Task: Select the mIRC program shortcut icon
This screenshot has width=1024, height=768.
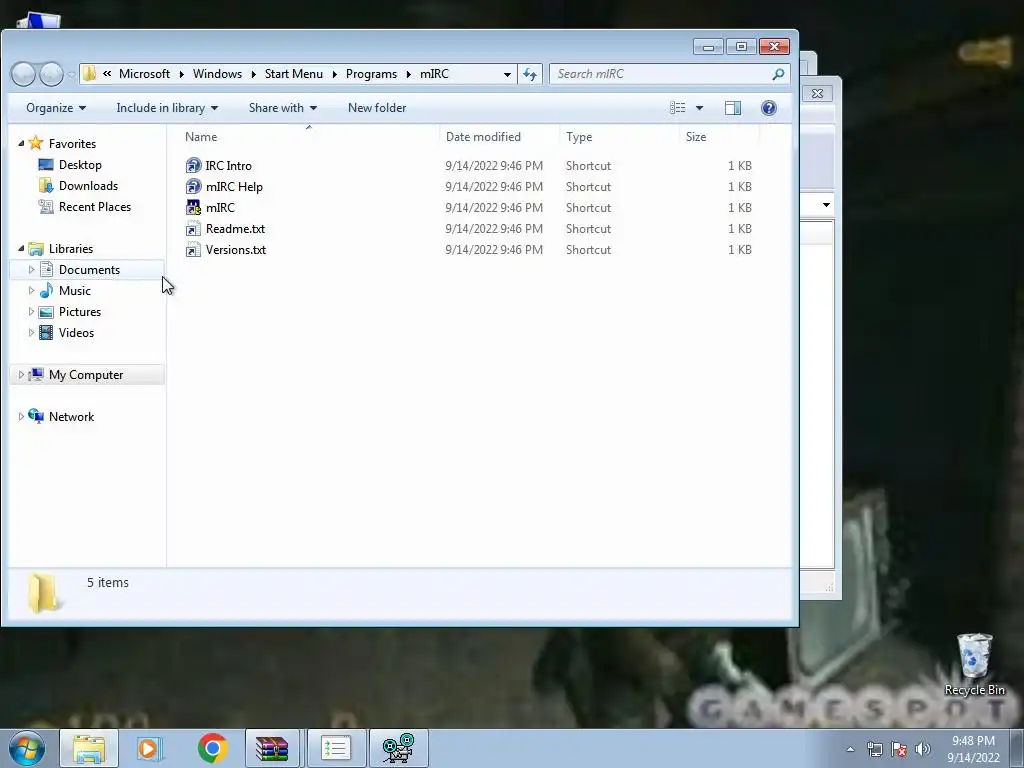Action: point(193,208)
